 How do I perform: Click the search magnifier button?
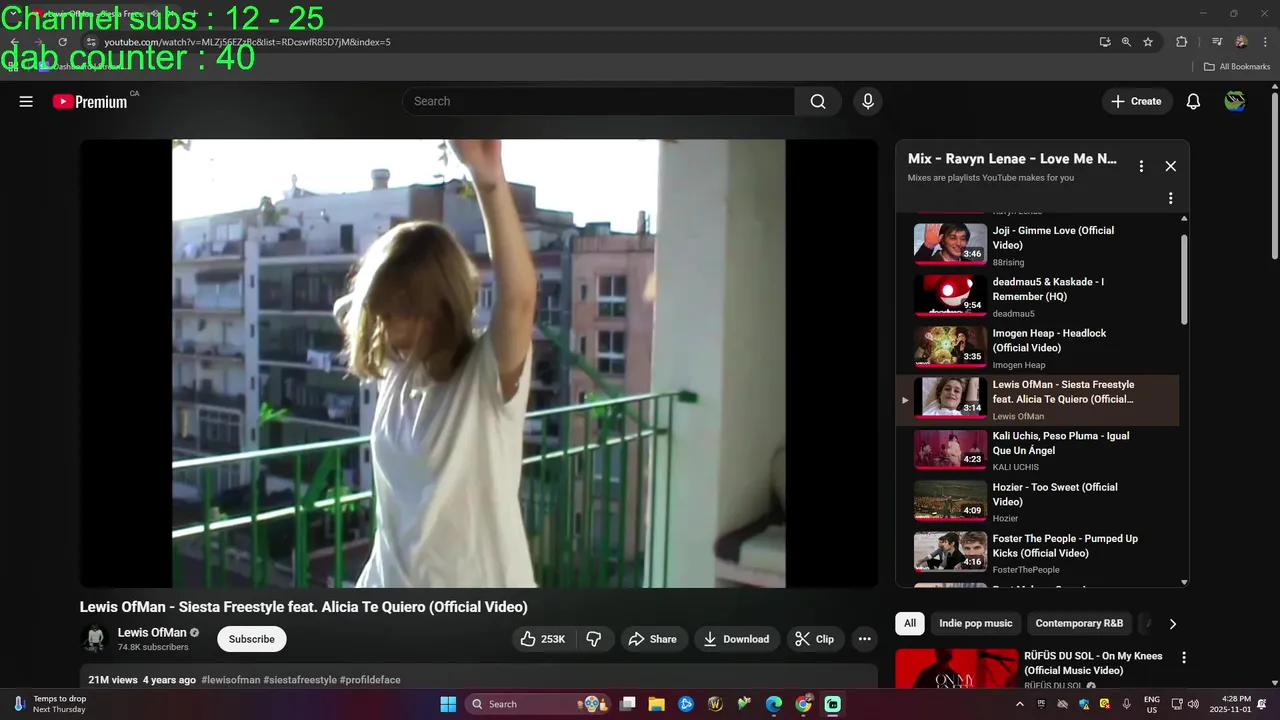pos(818,101)
